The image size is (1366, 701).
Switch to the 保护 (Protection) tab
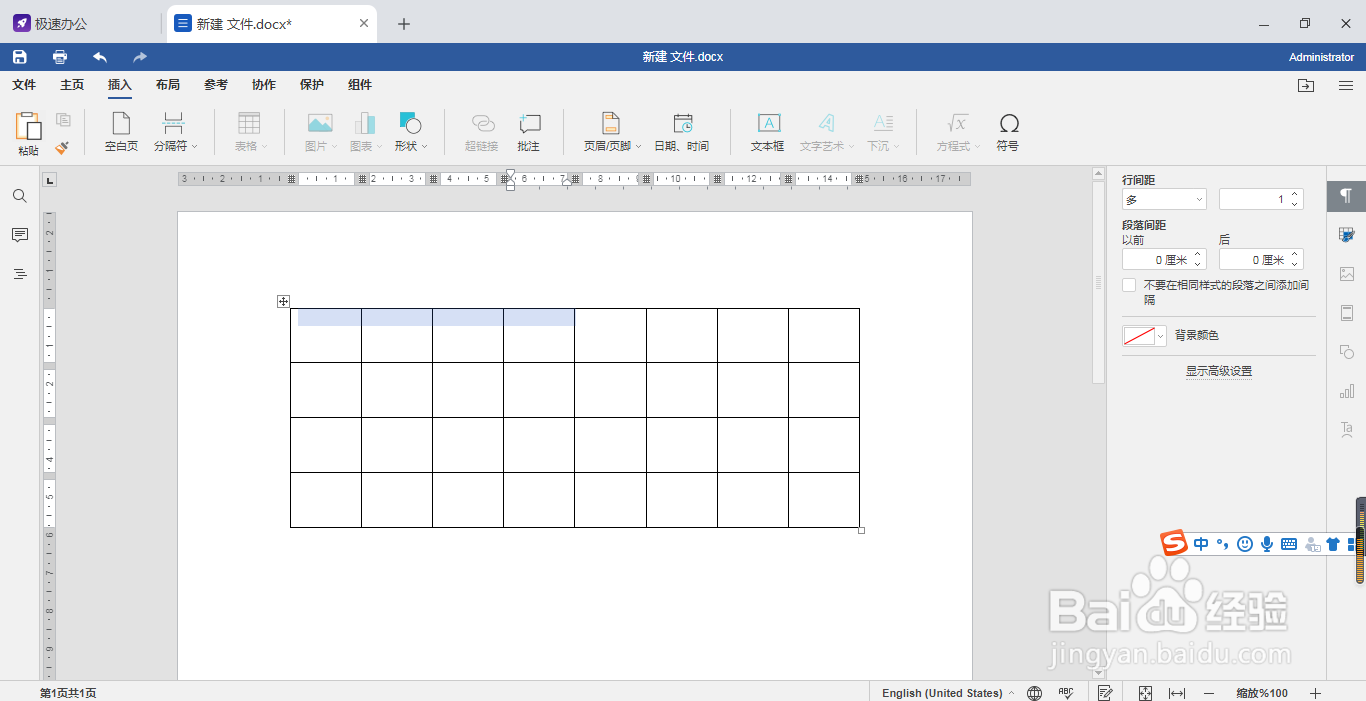coord(312,85)
